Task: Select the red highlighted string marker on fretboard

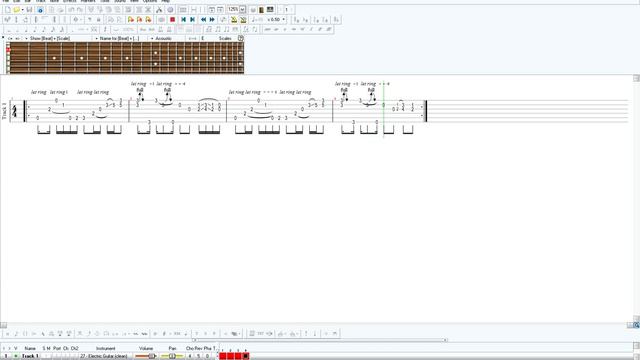Action: (x=8, y=50)
